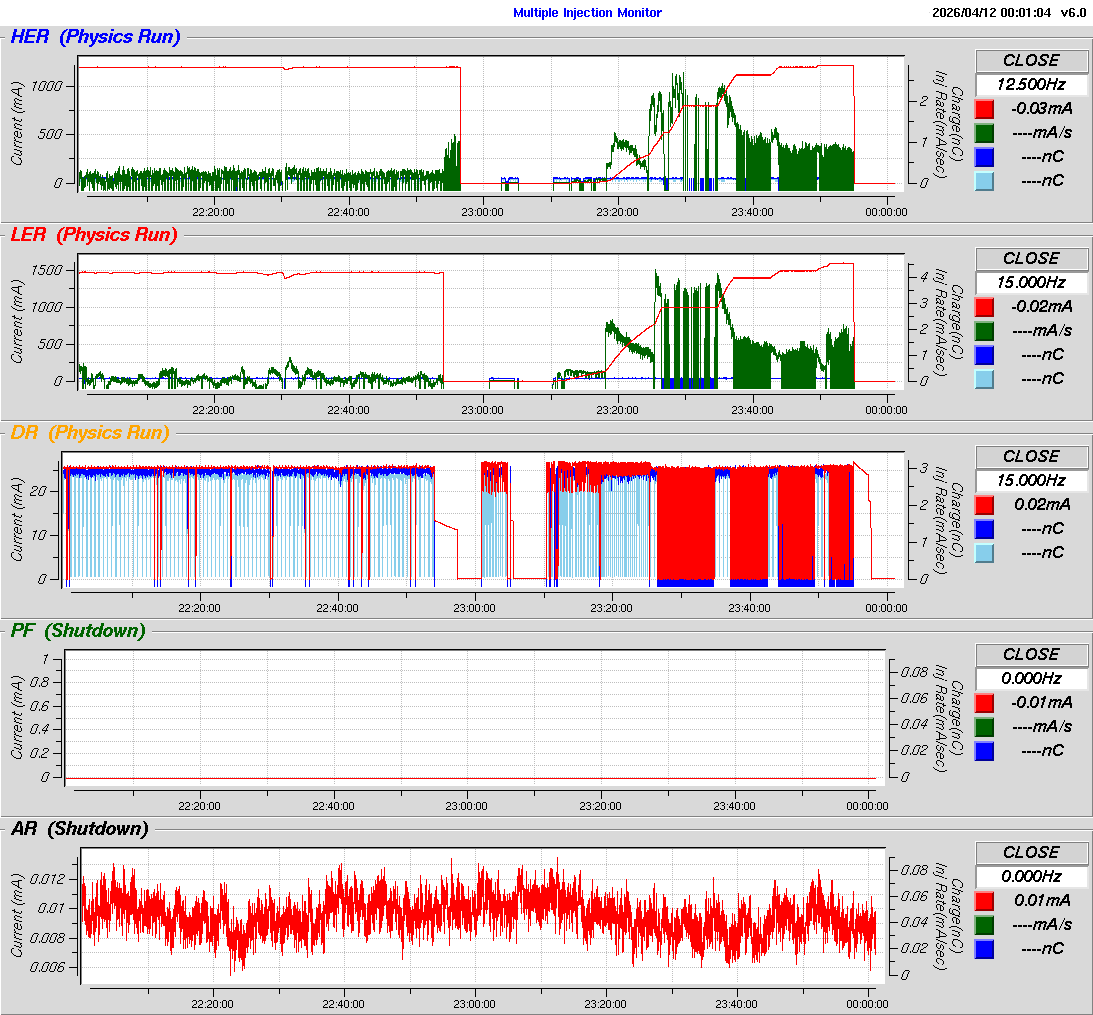Screen dimensions: 1093x1015
Task: Click the CLOSE button in HER panel
Action: (1031, 61)
